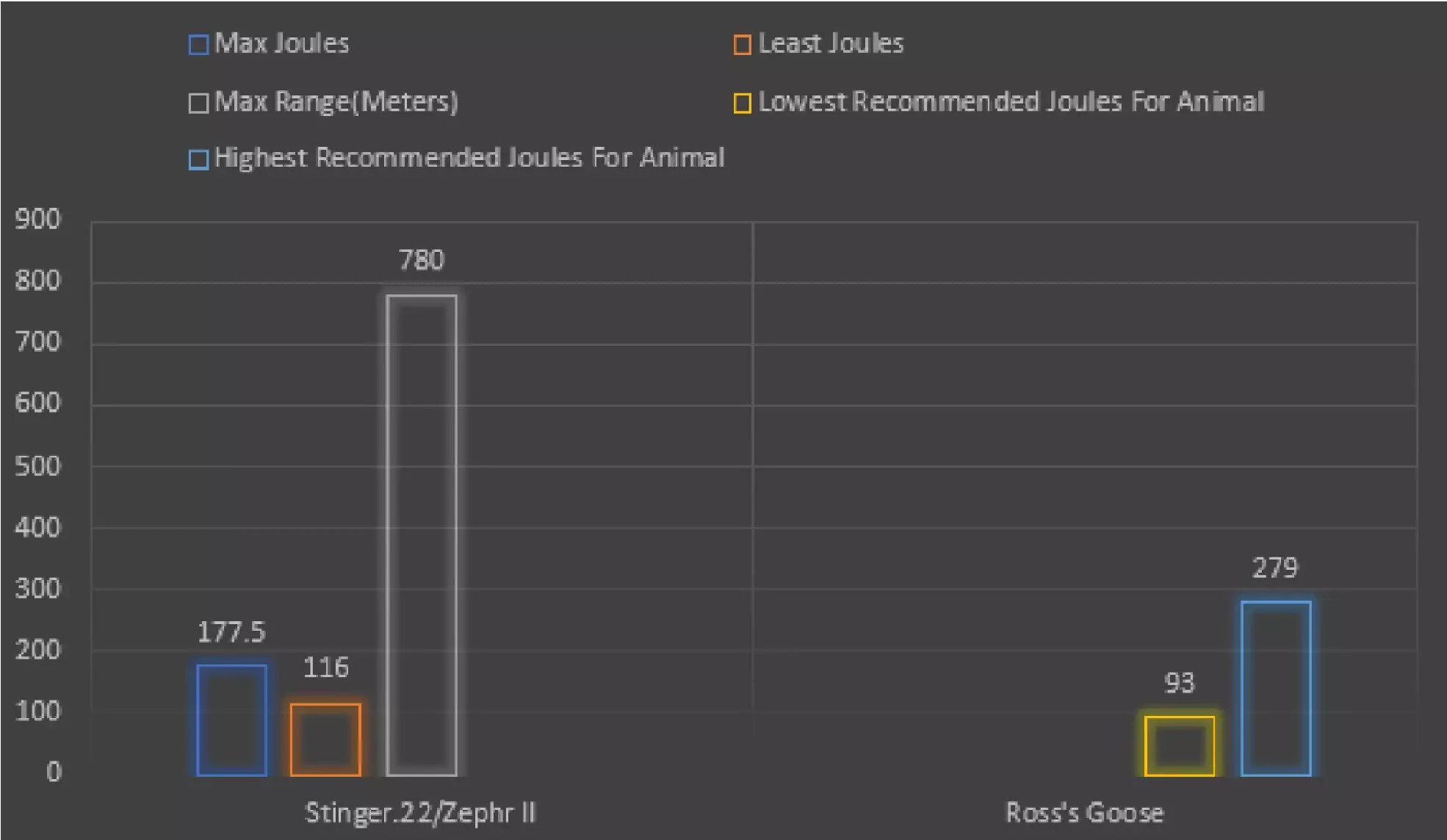Viewport: 1447px width, 840px height.
Task: Select Highest Recommended Joules For Animal label
Action: click(469, 158)
